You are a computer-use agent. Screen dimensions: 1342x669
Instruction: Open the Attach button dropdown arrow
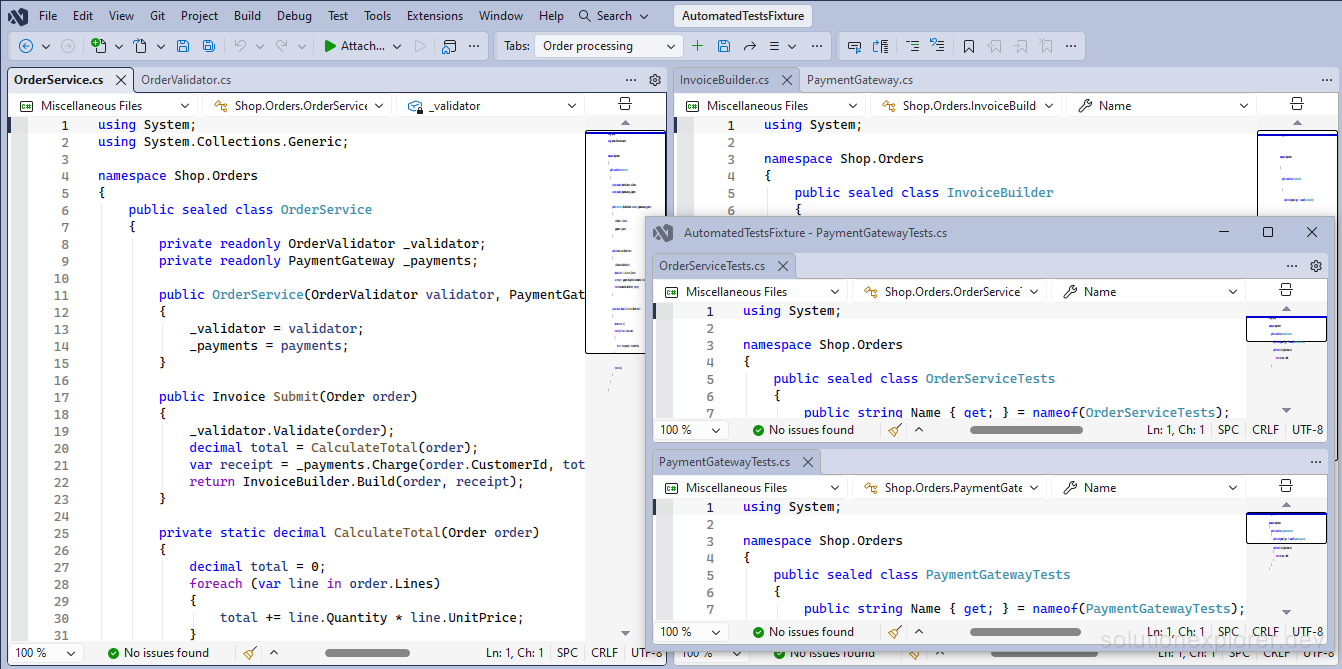tap(397, 46)
